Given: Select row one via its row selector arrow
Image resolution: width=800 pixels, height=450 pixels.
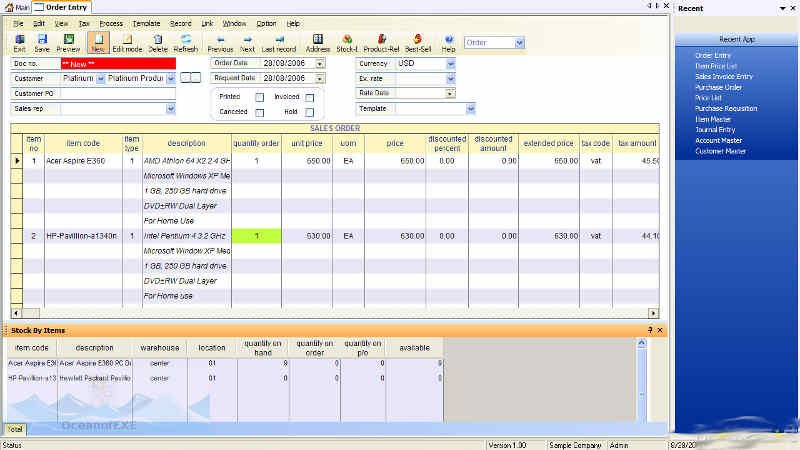Looking at the screenshot, I should pyautogui.click(x=17, y=161).
